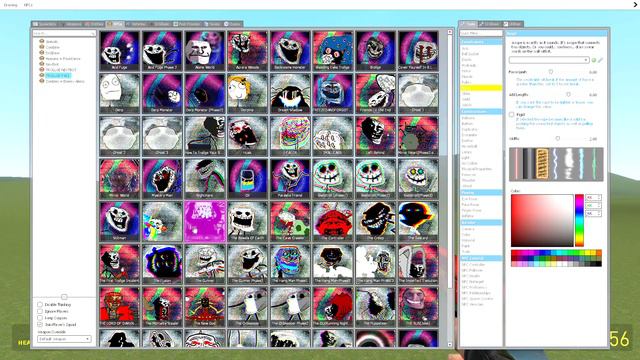Pick a shade in the red color square
Viewport: 640px width, 360px height.
pyautogui.click(x=542, y=220)
